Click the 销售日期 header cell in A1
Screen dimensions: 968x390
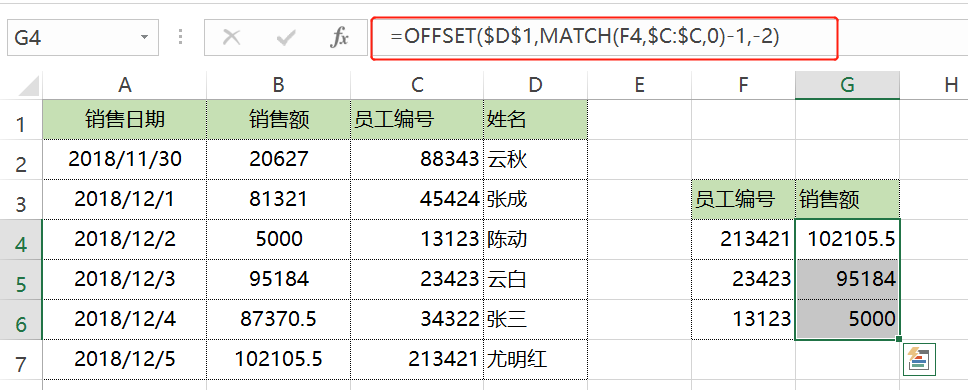(125, 119)
